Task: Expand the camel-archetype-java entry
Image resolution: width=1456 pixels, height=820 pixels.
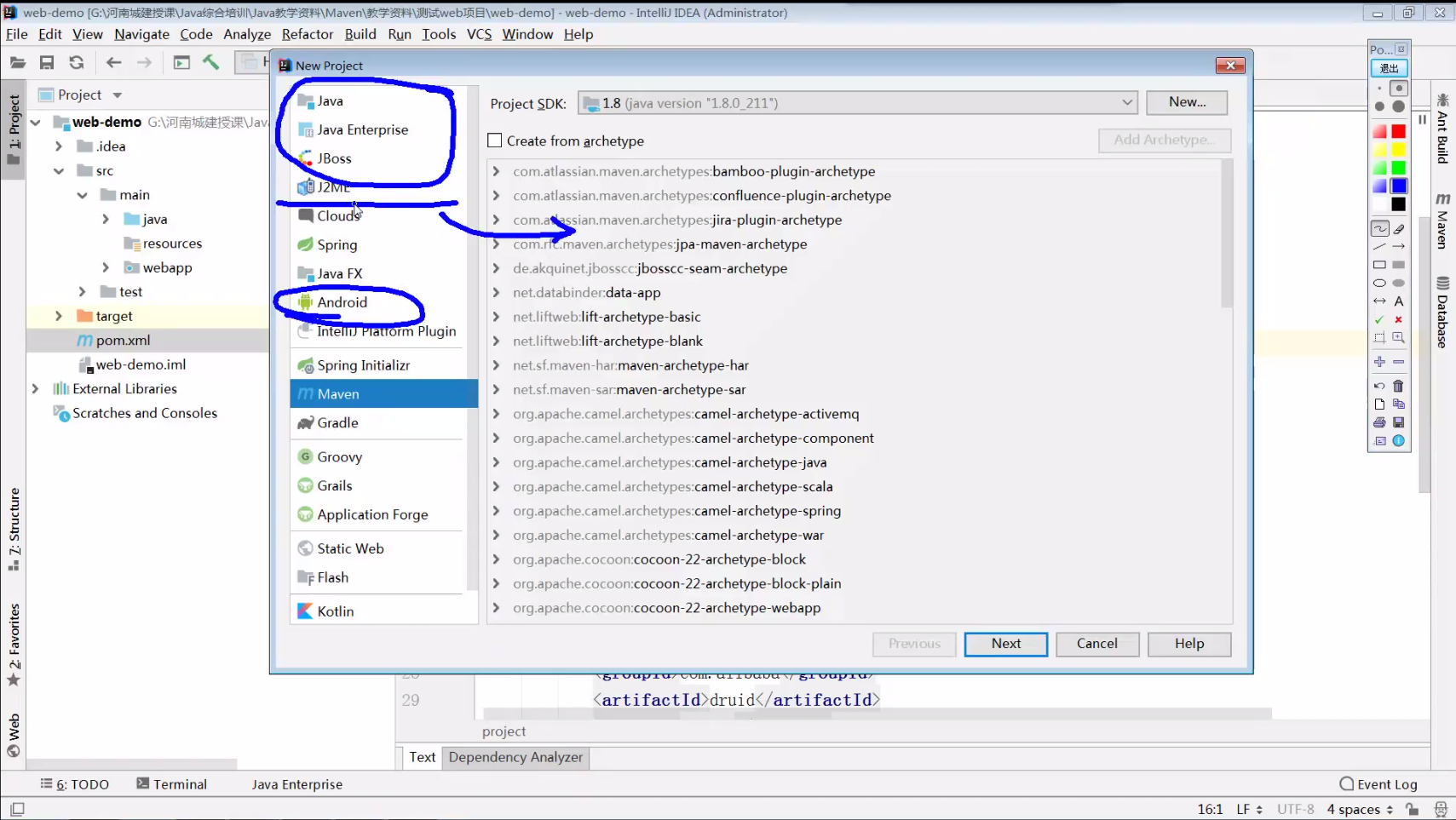Action: click(496, 462)
